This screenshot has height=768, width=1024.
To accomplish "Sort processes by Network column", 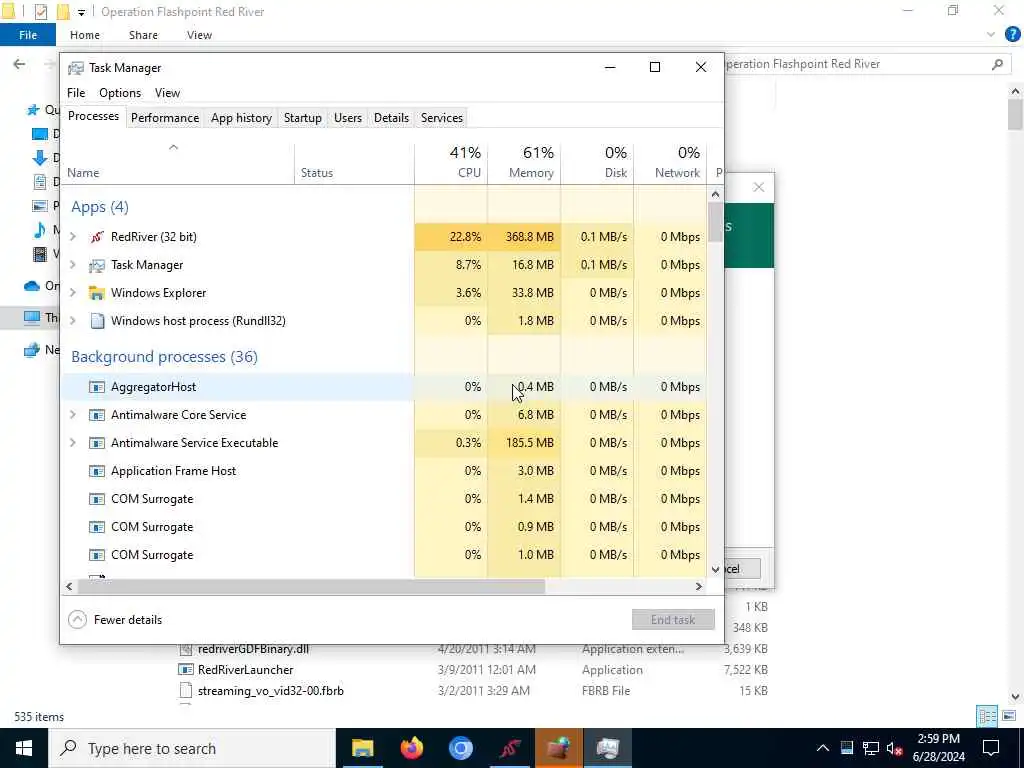I will tap(671, 162).
